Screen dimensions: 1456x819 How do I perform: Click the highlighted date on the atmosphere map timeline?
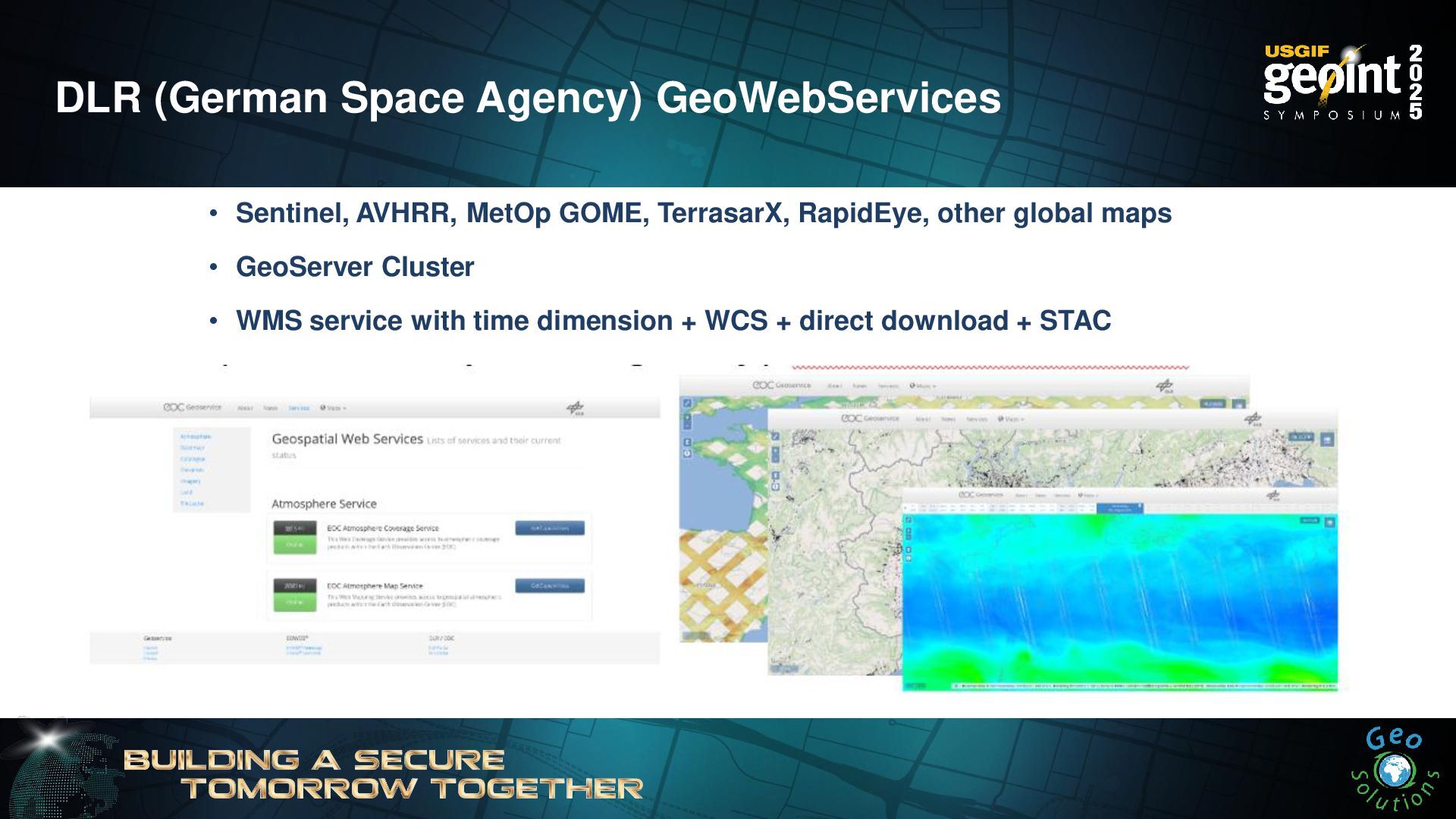coord(1120,507)
